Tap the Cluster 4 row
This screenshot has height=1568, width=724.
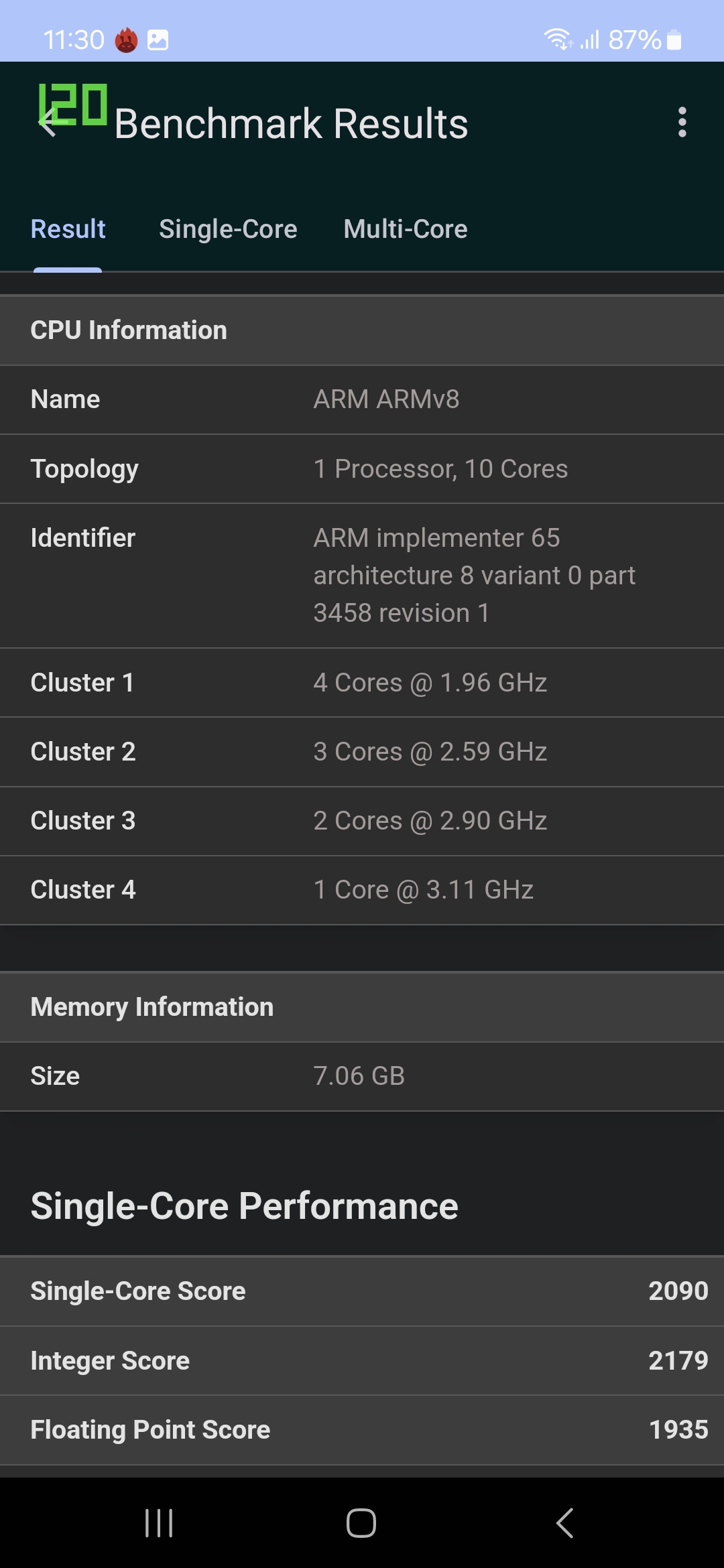pyautogui.click(x=362, y=890)
